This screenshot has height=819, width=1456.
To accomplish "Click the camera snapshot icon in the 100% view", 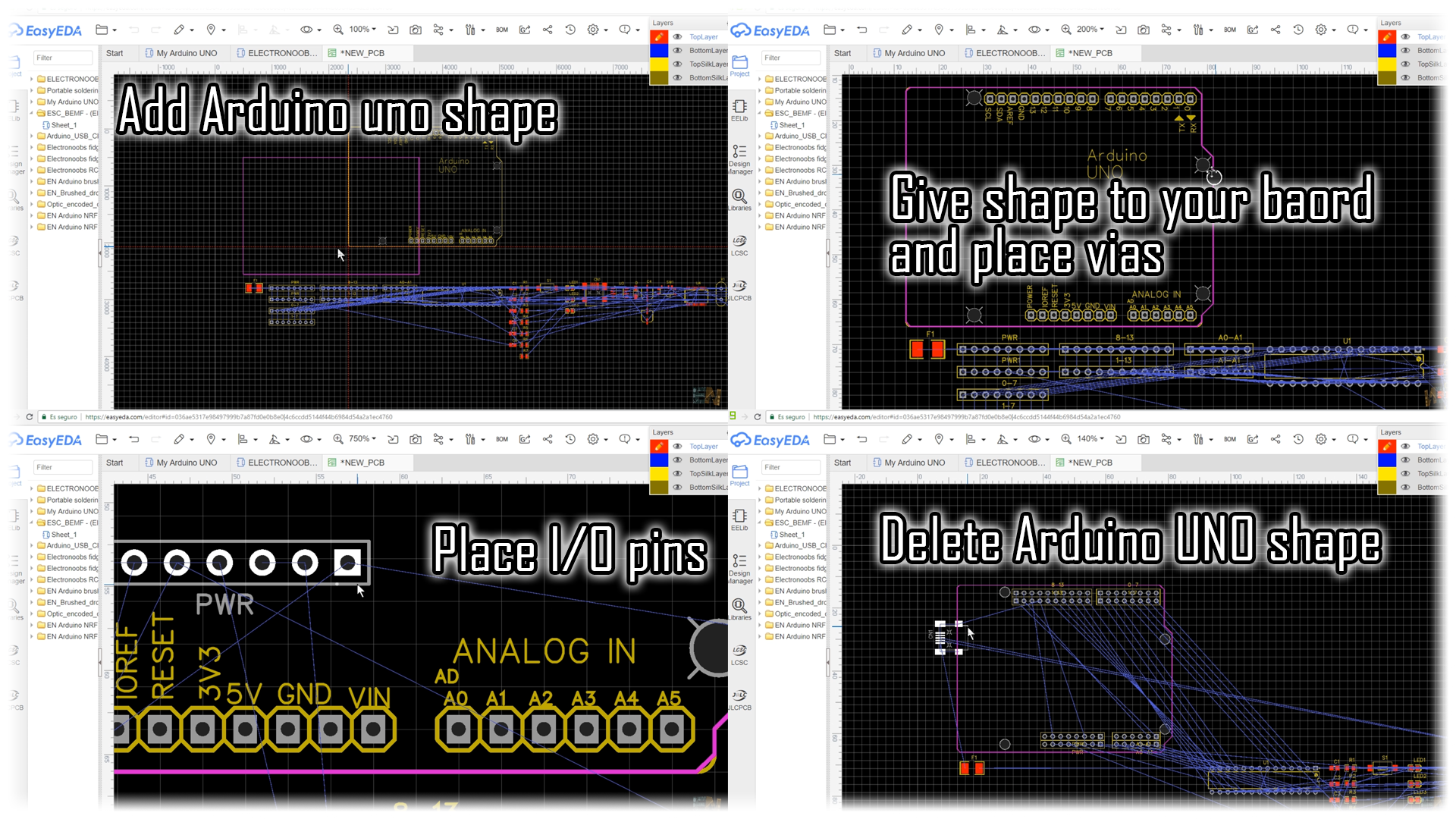I will pos(416,30).
